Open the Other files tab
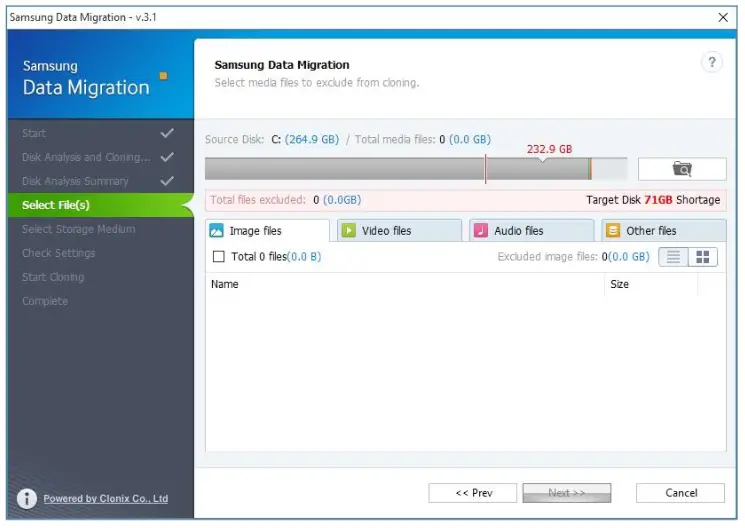745x528 pixels. [664, 230]
